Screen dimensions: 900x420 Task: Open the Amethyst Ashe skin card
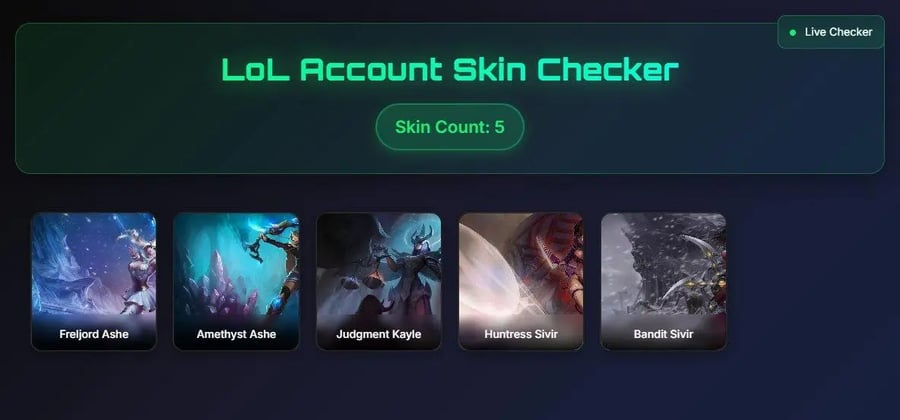[x=236, y=281]
